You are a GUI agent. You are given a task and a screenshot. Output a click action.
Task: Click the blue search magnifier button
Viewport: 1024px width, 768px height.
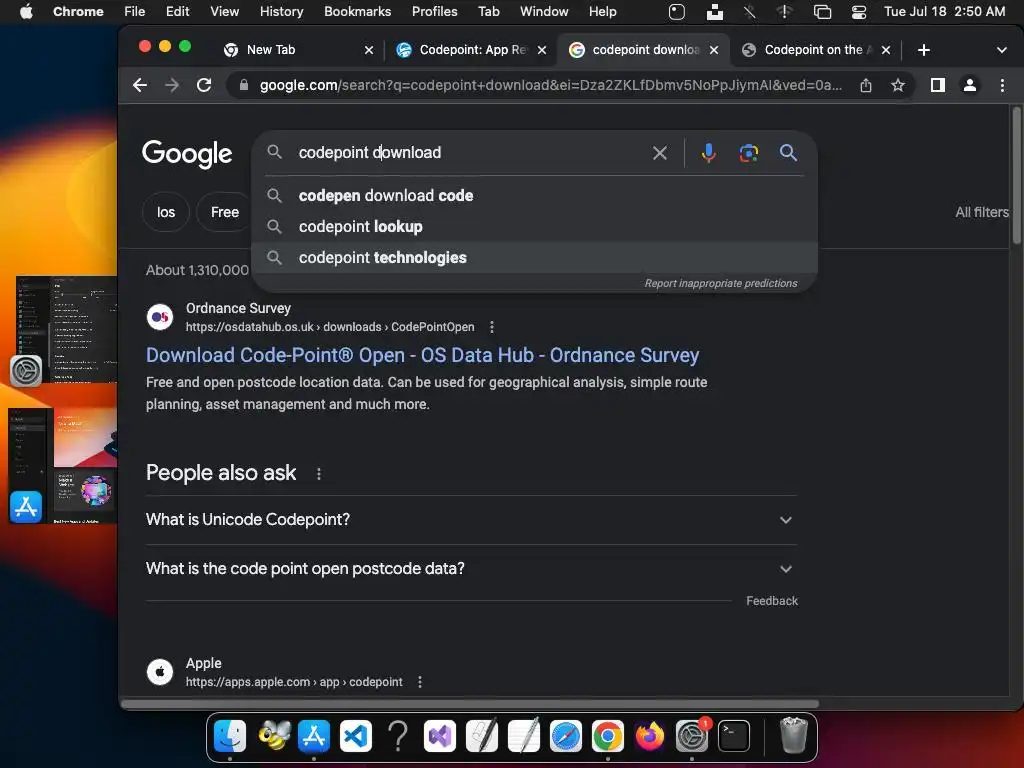788,153
